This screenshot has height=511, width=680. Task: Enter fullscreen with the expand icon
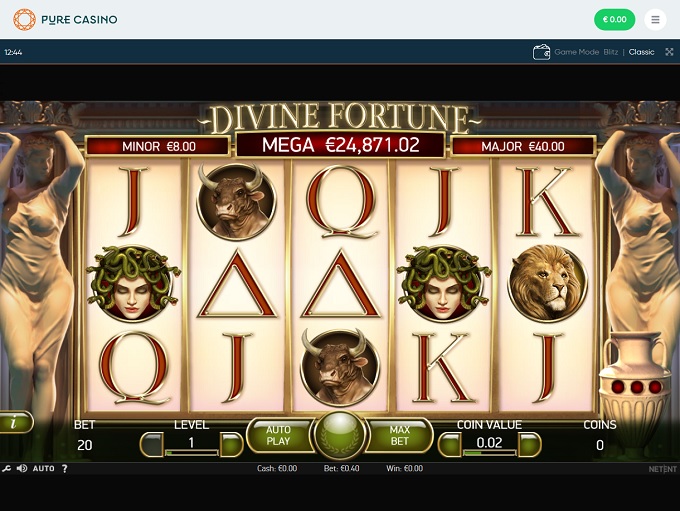pos(669,52)
